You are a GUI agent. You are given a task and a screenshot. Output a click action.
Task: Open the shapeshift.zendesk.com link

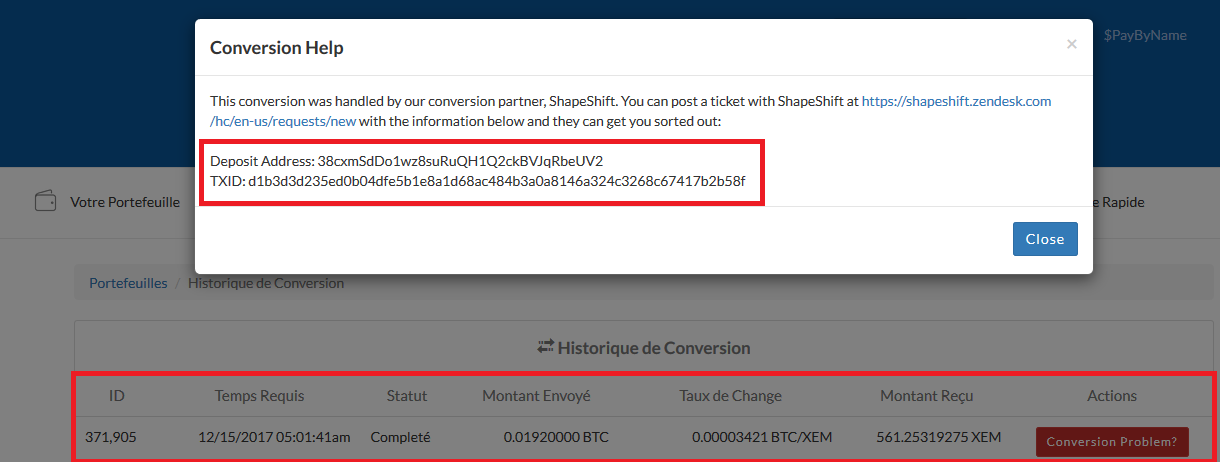point(956,101)
